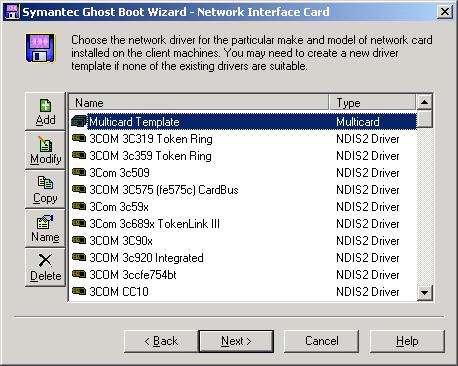Click the 3COM 3c920 Integrated card icon
Image resolution: width=458 pixels, height=366 pixels.
tap(79, 257)
